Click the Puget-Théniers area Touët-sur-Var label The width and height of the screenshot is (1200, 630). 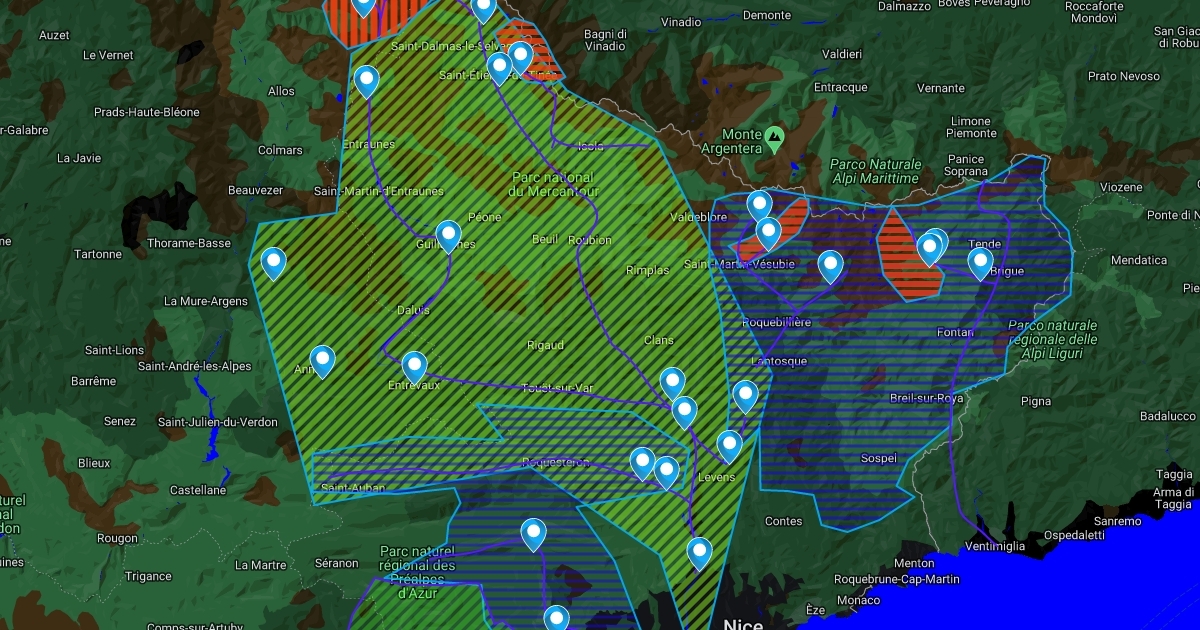[x=558, y=388]
